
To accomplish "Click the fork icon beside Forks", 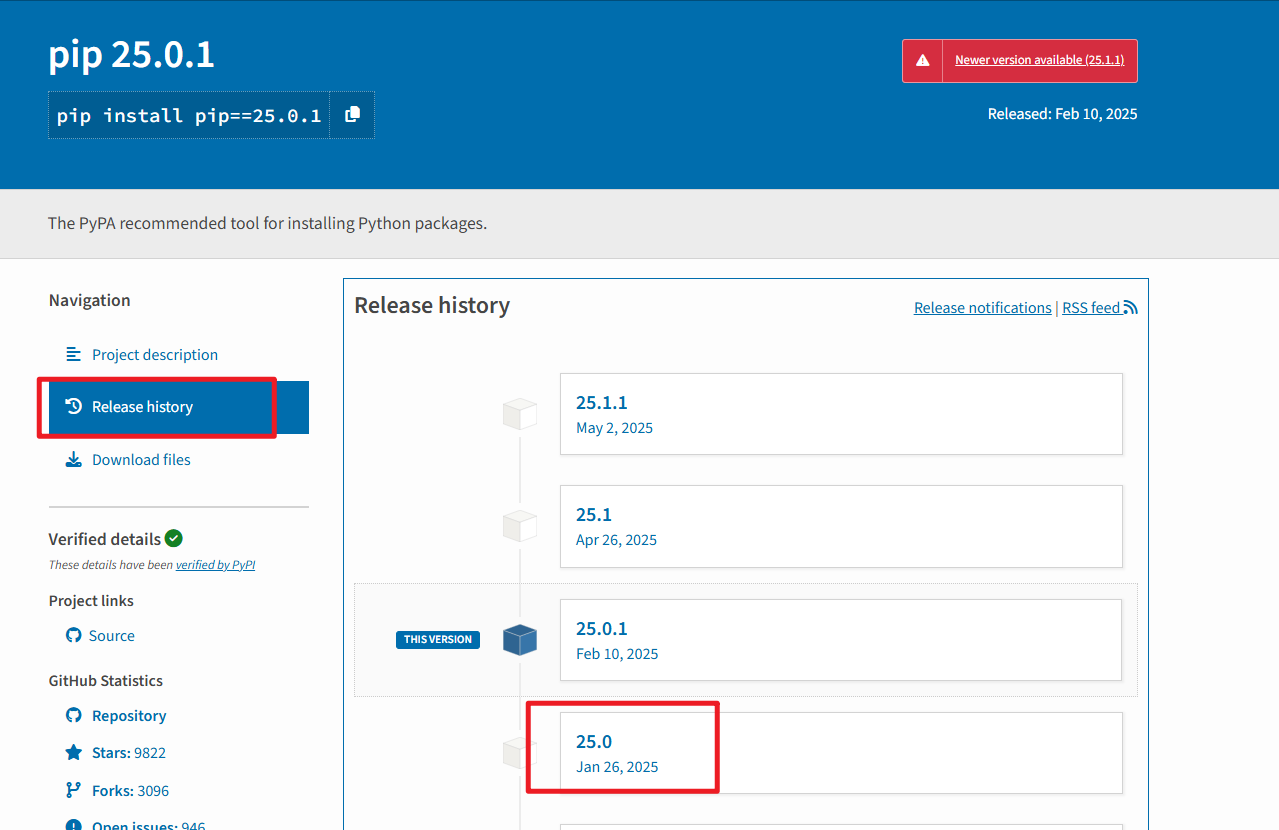I will [x=73, y=790].
